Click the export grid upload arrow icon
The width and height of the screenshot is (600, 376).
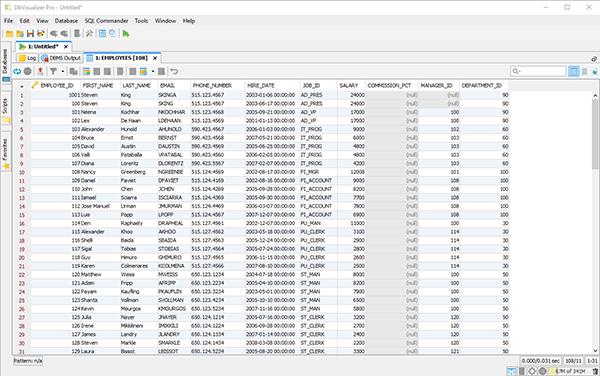click(40, 71)
